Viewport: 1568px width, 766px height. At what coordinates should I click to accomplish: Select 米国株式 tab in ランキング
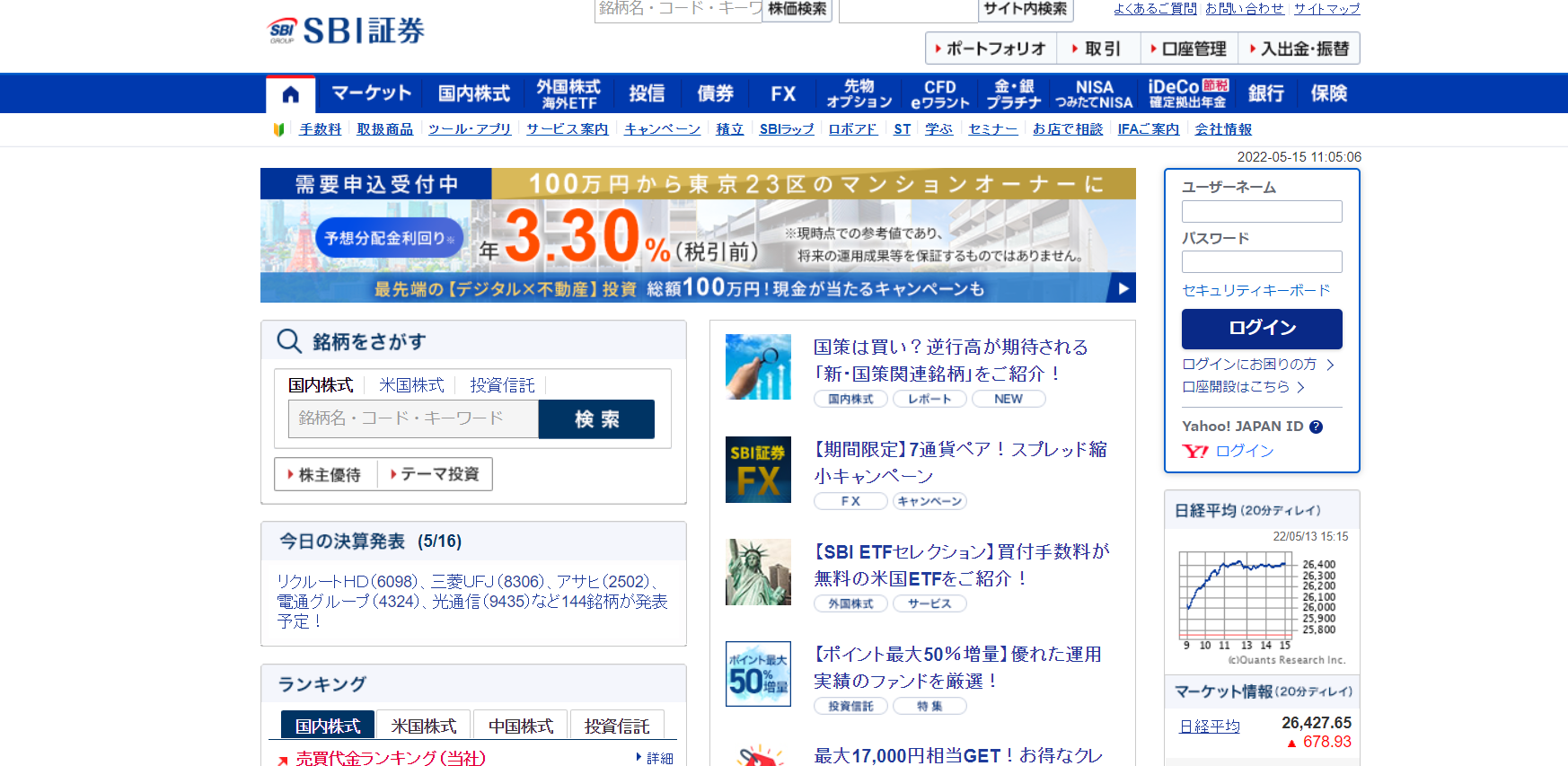click(424, 726)
